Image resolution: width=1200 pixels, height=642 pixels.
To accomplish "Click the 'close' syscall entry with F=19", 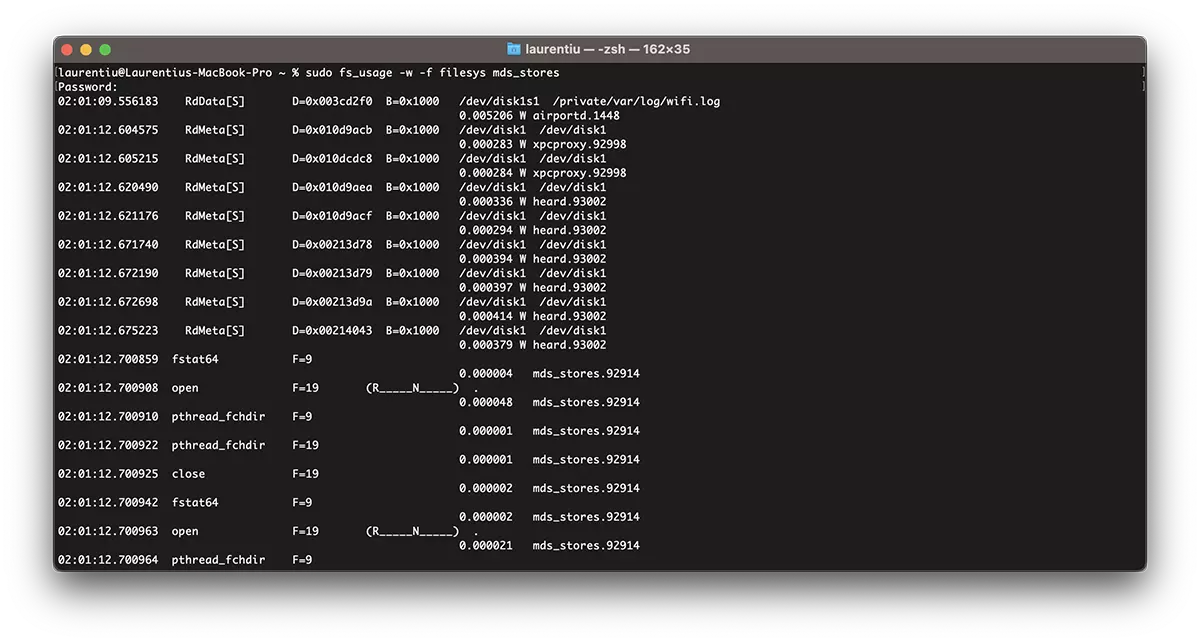I will coord(188,474).
